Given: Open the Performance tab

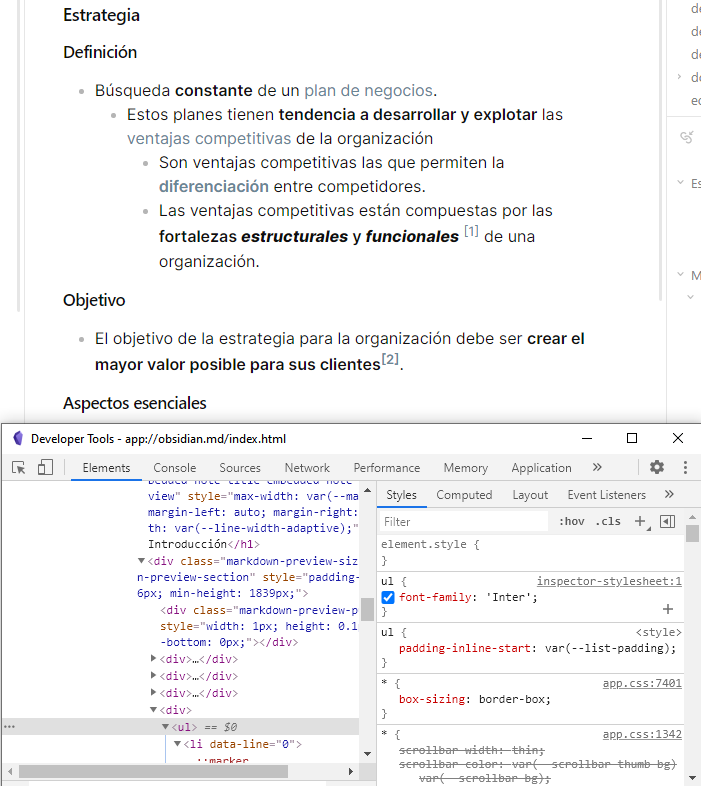Looking at the screenshot, I should (387, 468).
